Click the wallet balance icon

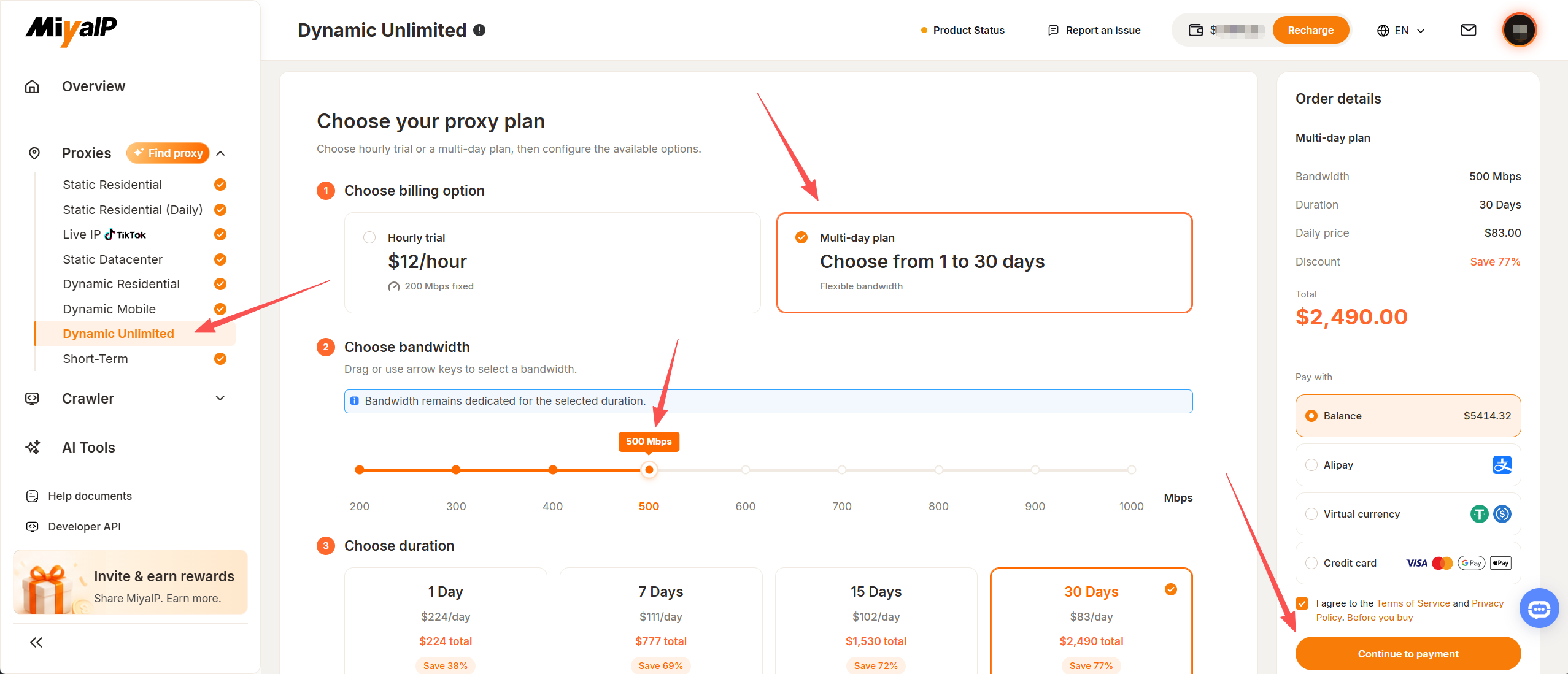(x=1195, y=30)
